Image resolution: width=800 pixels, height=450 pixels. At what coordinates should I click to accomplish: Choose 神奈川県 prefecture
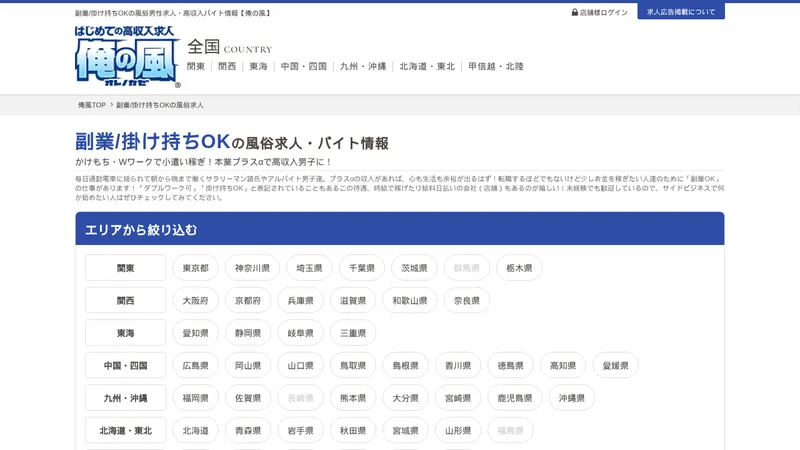coord(252,268)
